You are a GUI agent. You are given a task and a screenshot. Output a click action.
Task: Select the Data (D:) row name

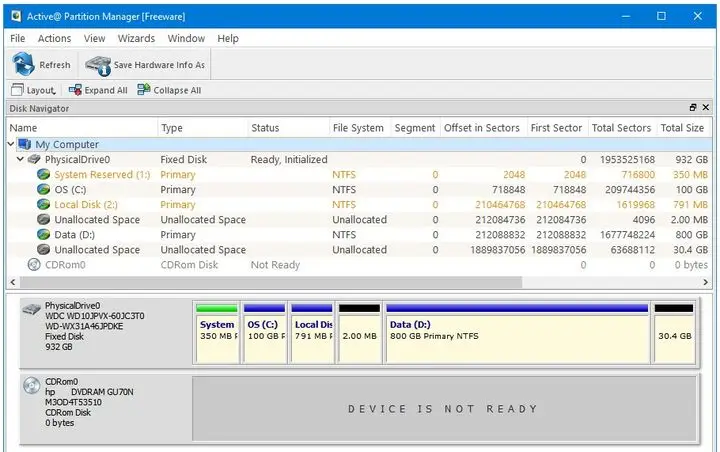point(74,235)
